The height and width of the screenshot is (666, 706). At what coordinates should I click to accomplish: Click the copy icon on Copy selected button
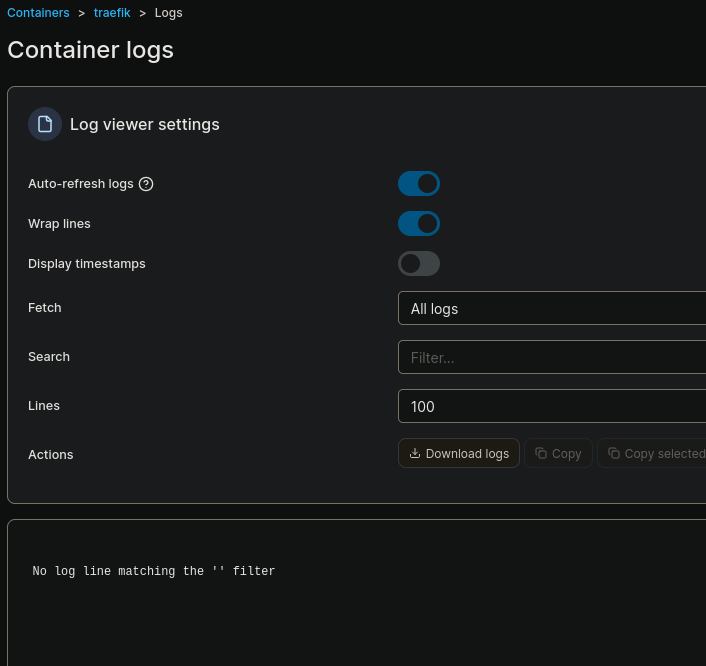[x=614, y=453]
